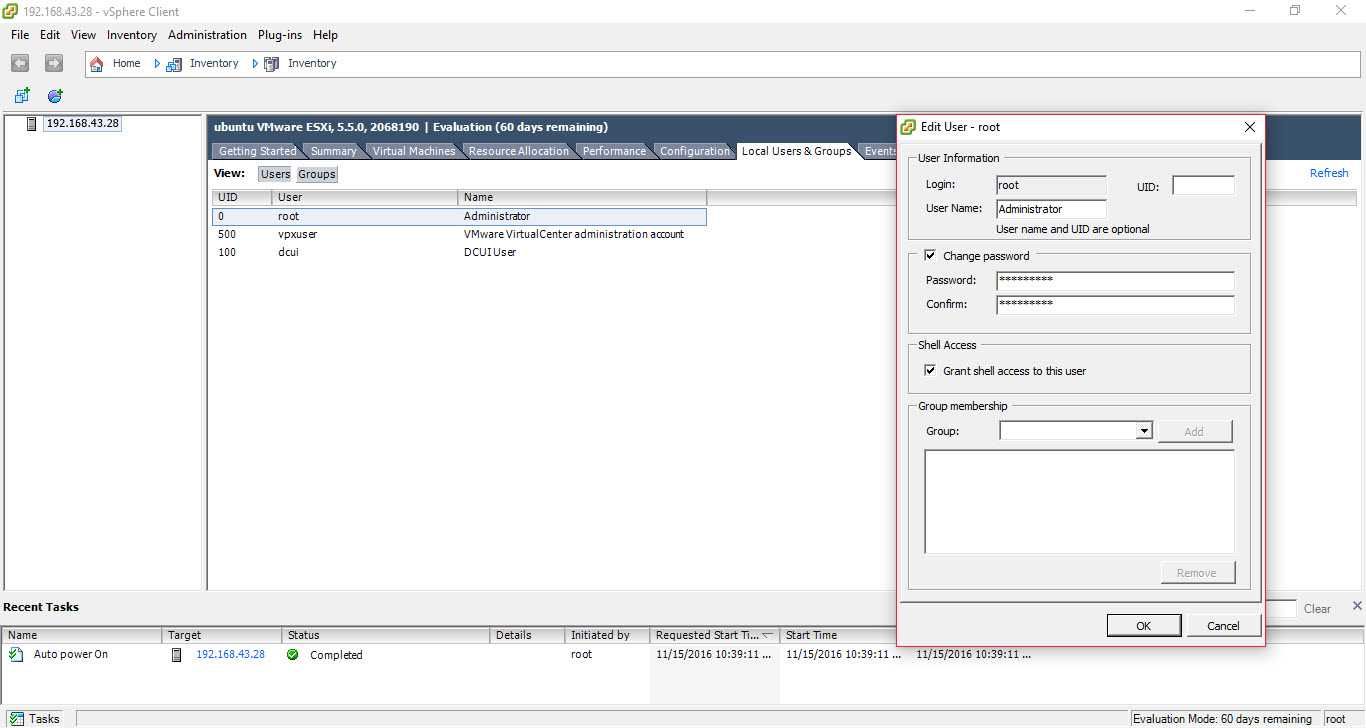Switch to the Summary tab

click(x=333, y=151)
